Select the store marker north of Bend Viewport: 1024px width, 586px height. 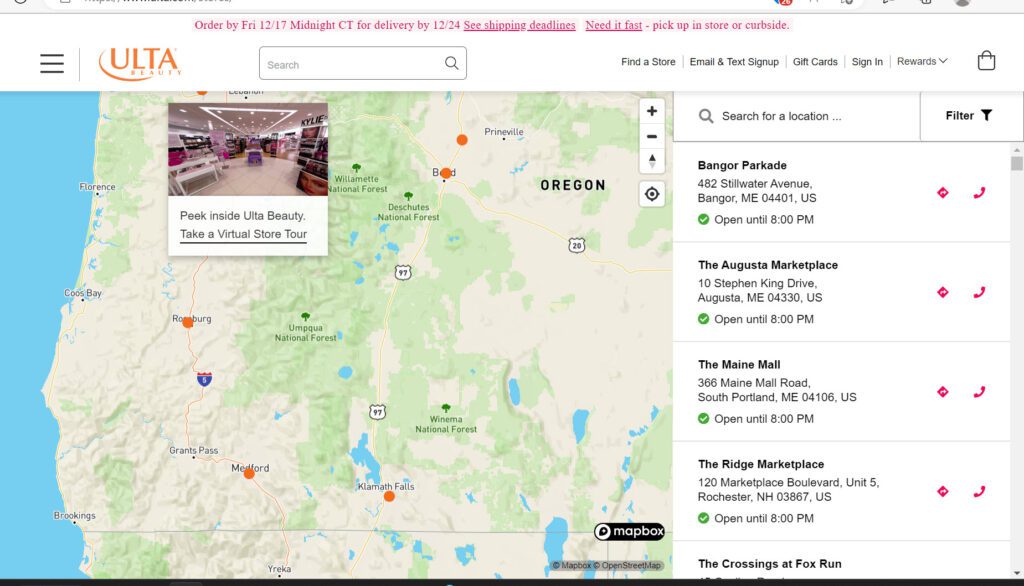coord(462,140)
